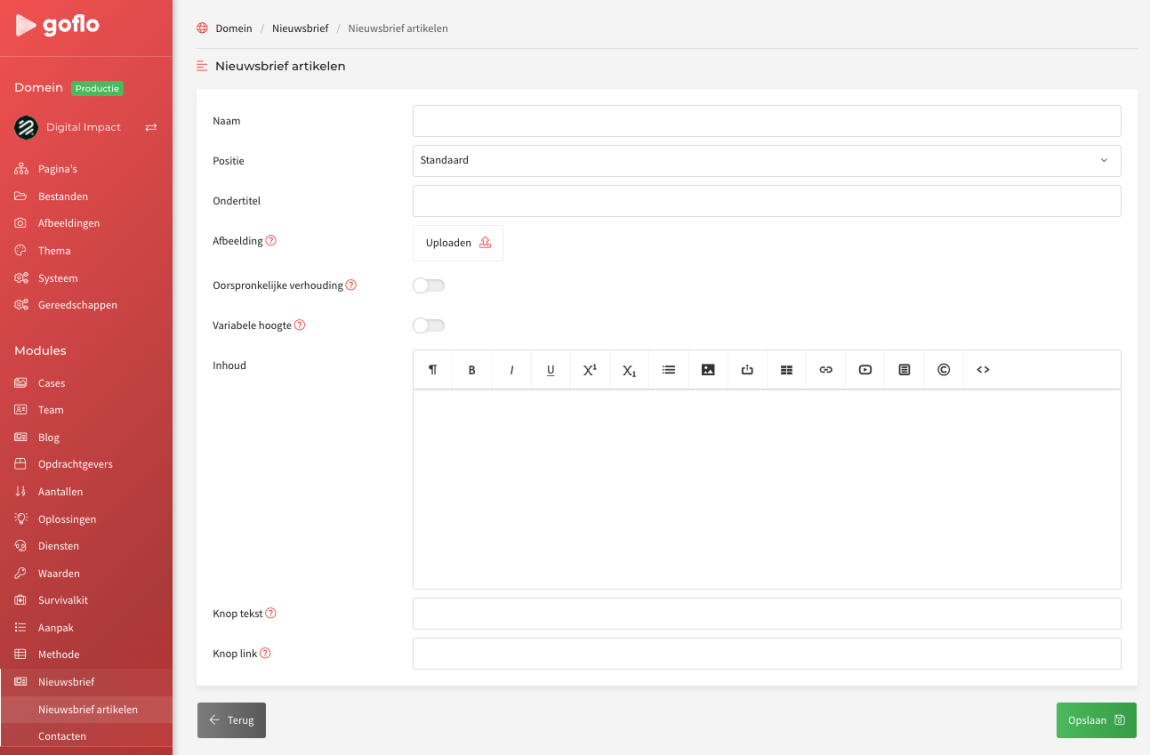
Task: Switch domain using arrows next to Digital Impact
Action: 151,128
